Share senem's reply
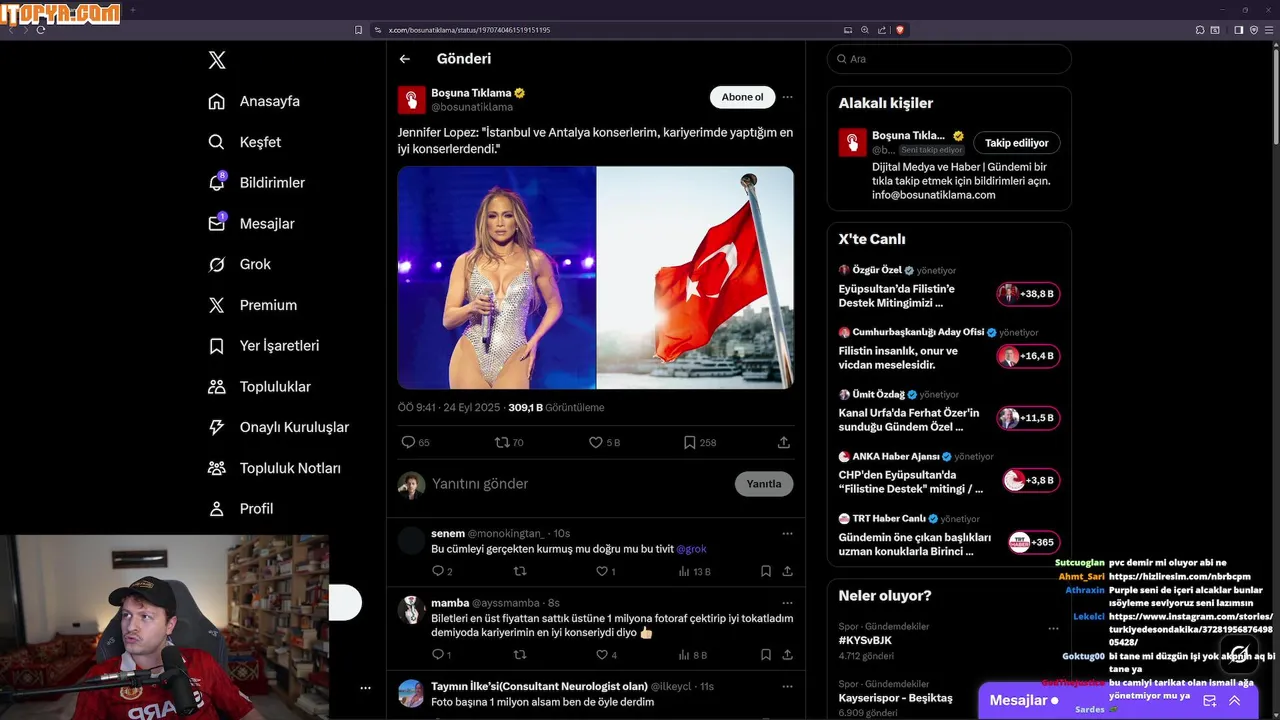 (787, 572)
